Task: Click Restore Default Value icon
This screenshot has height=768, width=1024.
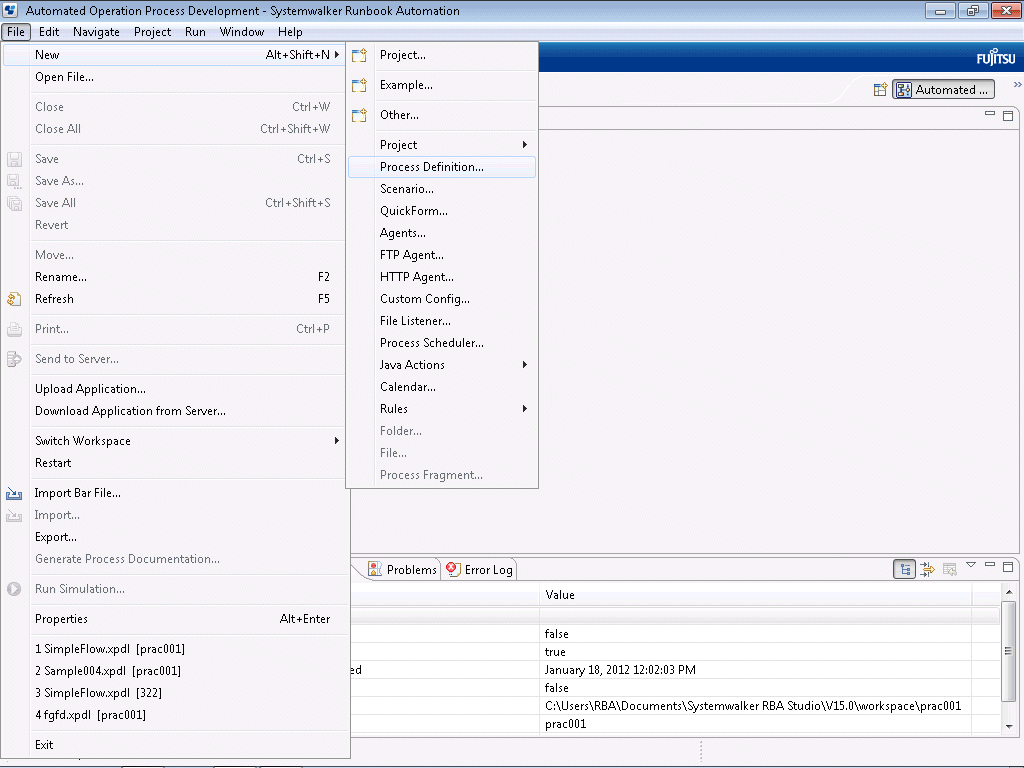Action: point(950,569)
